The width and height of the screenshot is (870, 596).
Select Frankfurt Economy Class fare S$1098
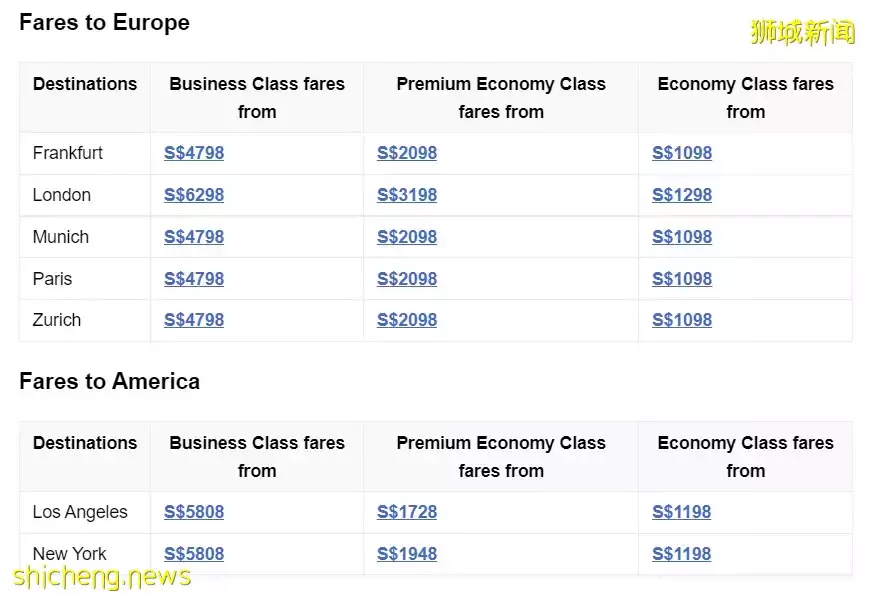click(x=682, y=153)
